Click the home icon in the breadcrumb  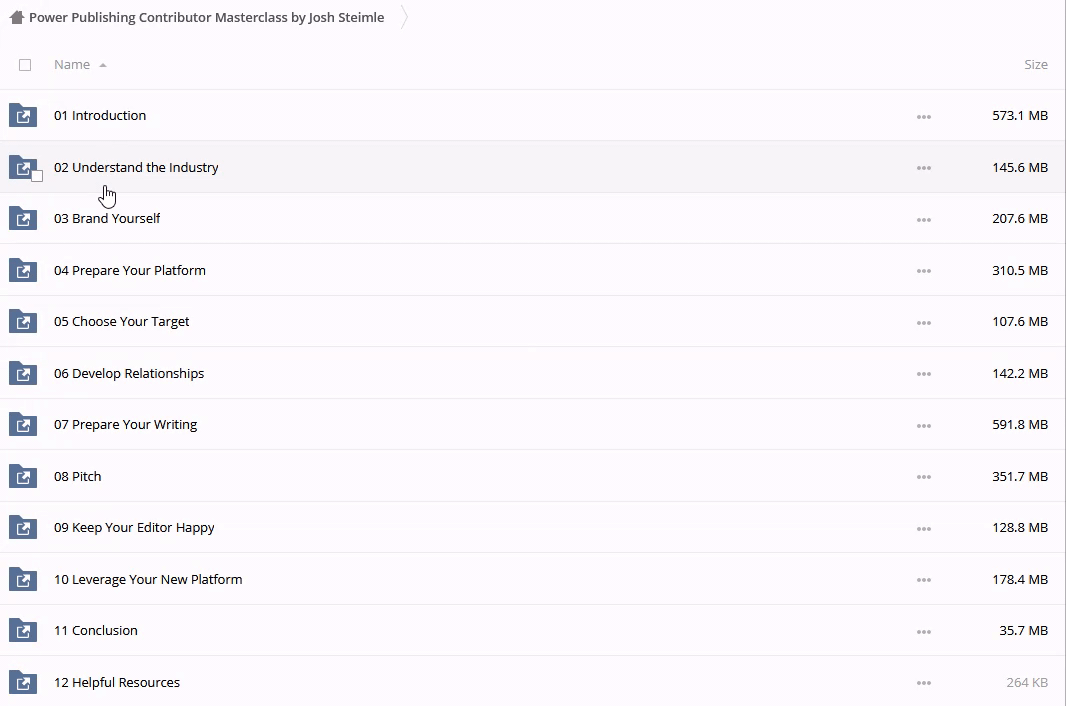(16, 17)
